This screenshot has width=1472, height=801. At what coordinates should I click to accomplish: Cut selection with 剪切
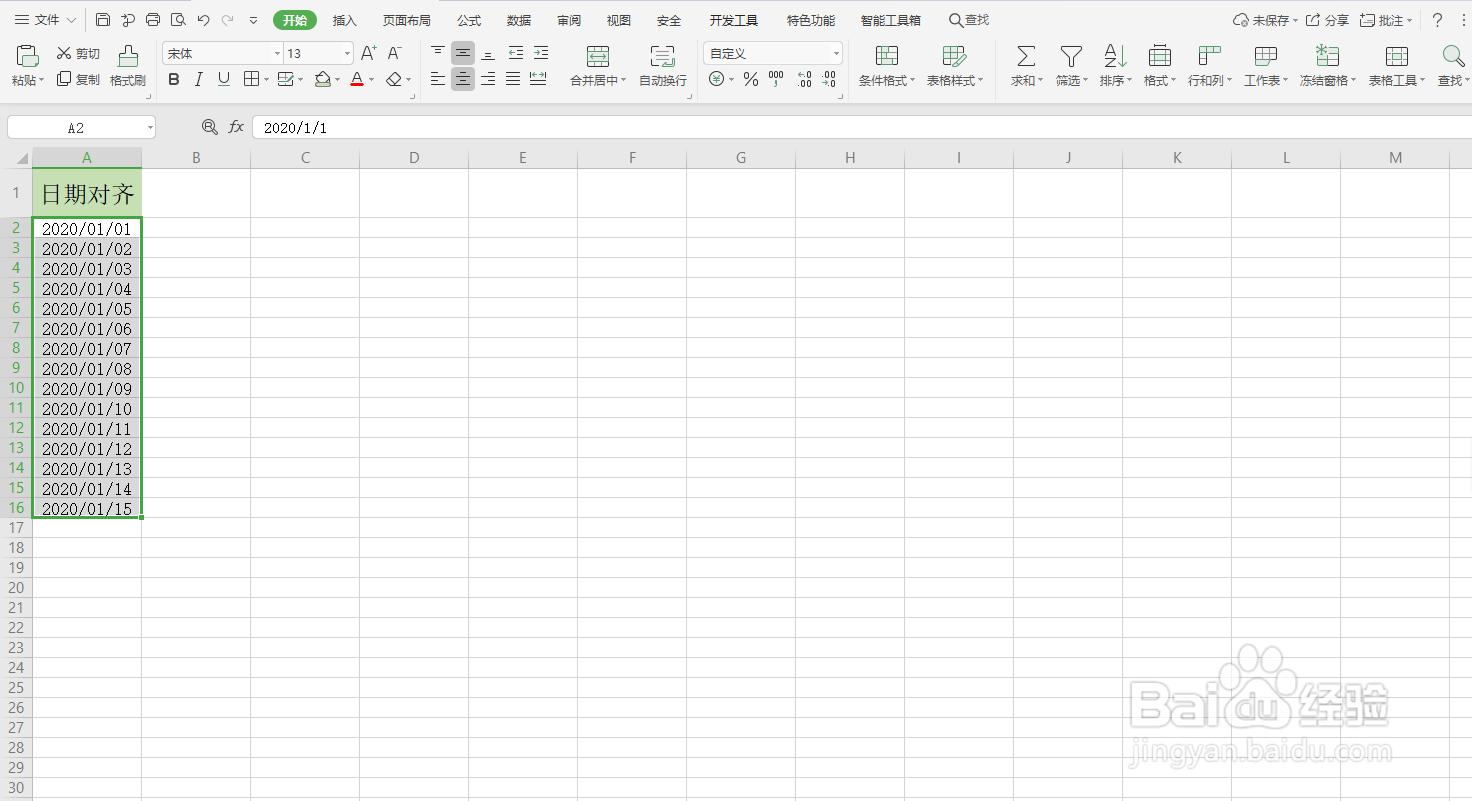pyautogui.click(x=78, y=53)
